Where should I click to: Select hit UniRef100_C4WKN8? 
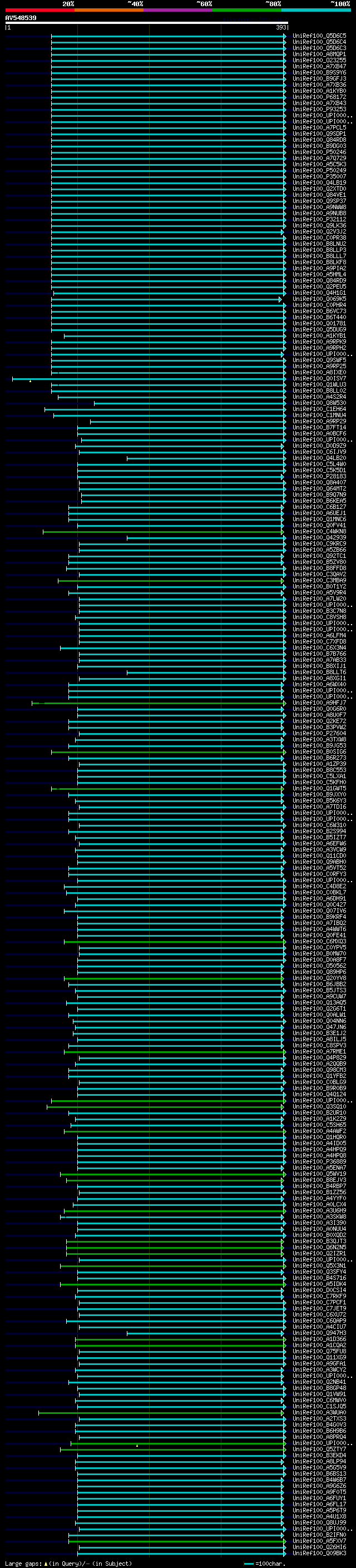[319, 531]
